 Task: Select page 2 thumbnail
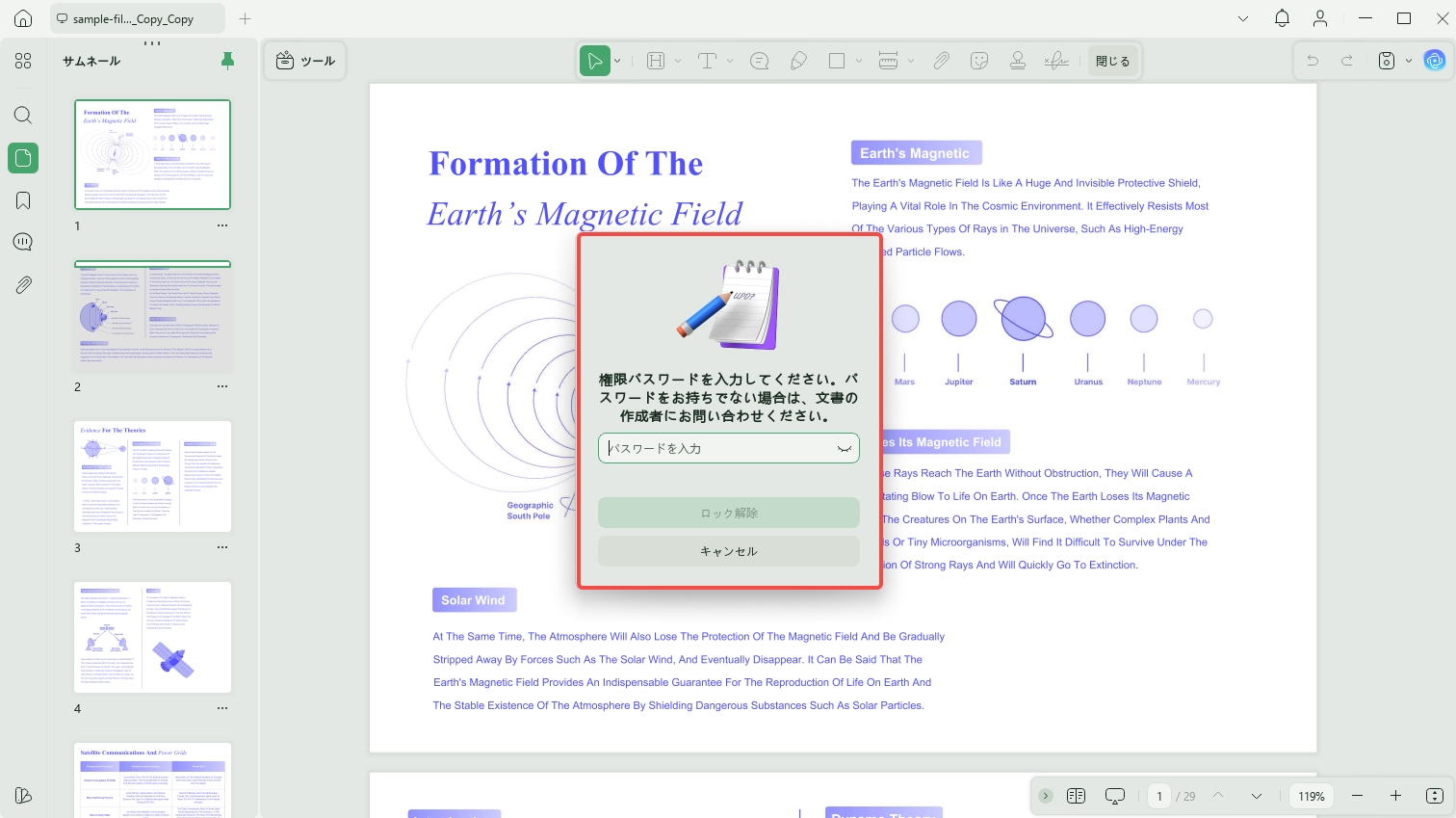tap(153, 316)
